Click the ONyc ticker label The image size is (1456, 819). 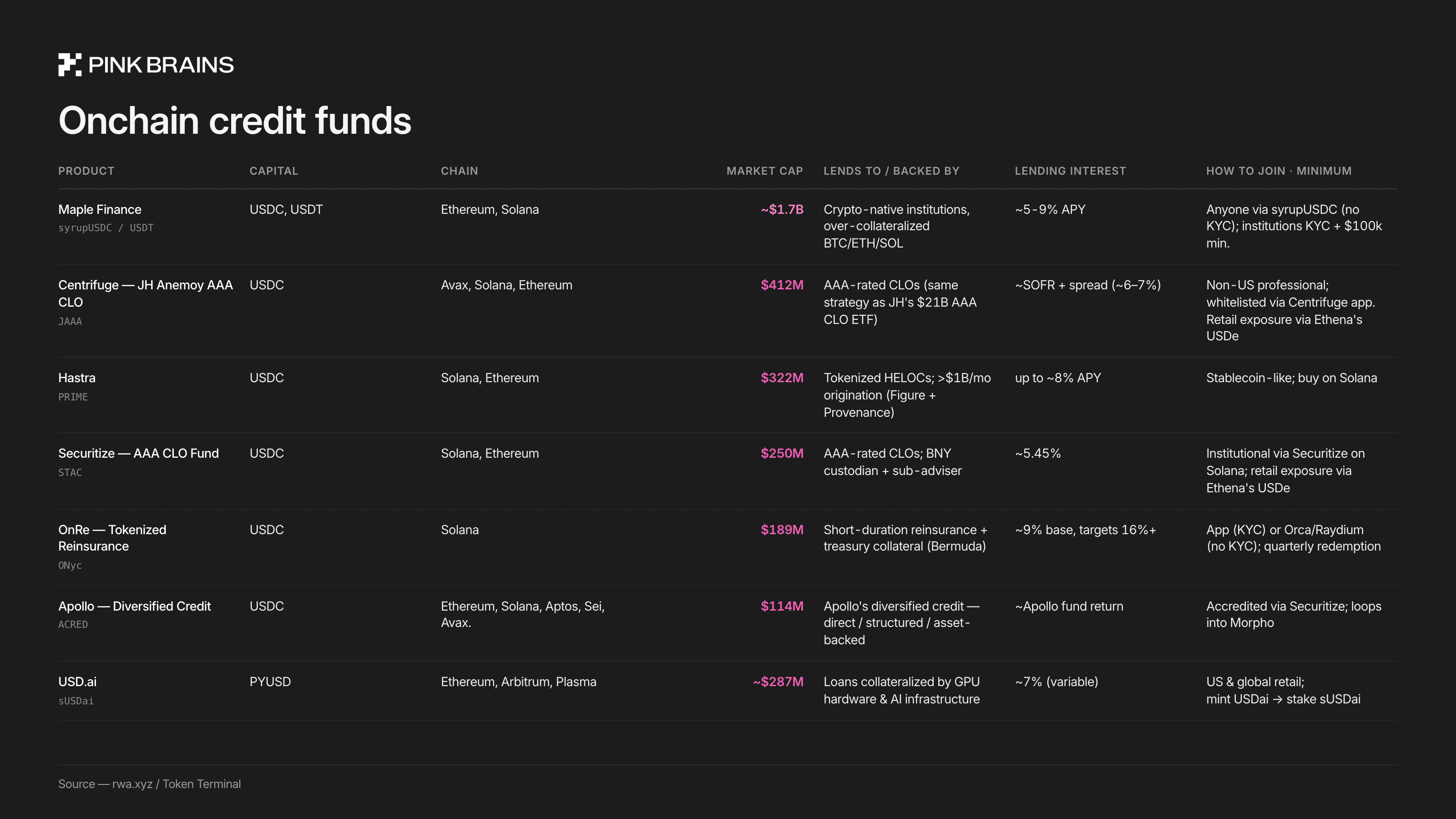(x=70, y=565)
